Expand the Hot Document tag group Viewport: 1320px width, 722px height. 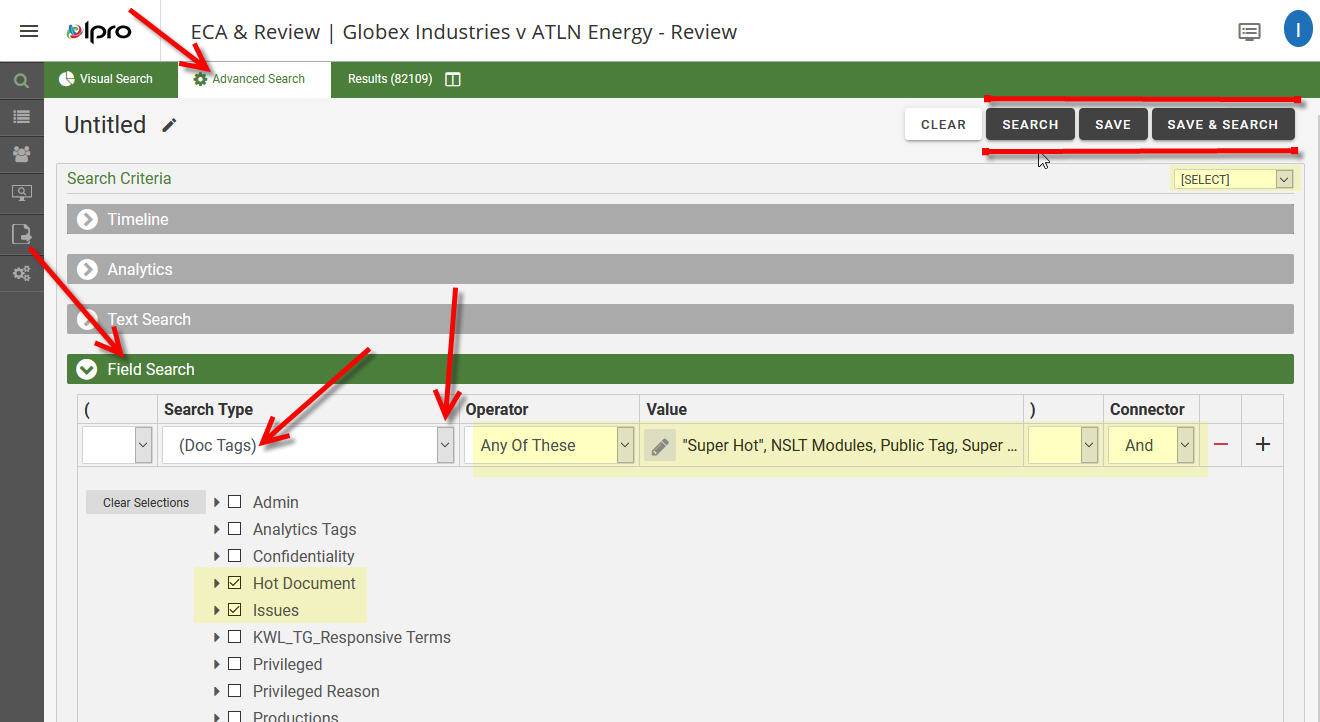coord(217,583)
